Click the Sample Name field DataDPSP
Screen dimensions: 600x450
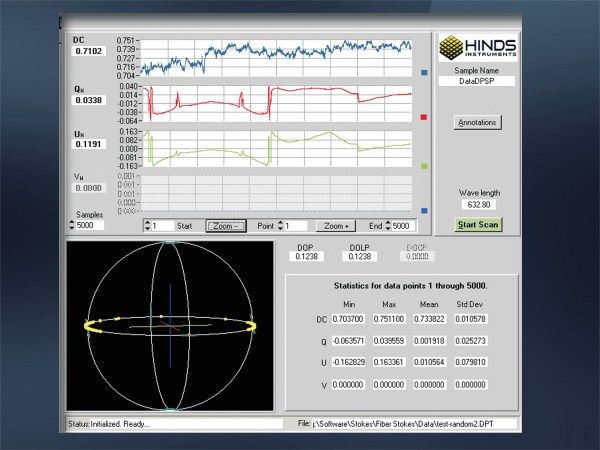click(x=476, y=82)
